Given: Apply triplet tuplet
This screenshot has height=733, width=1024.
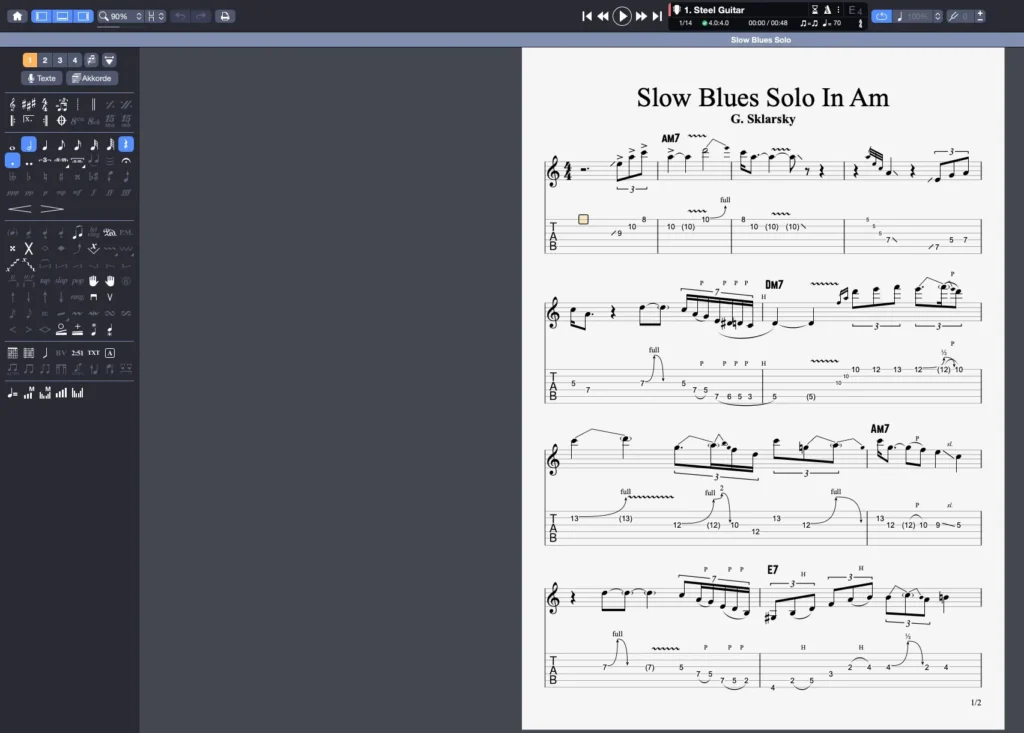Looking at the screenshot, I should [x=45, y=161].
